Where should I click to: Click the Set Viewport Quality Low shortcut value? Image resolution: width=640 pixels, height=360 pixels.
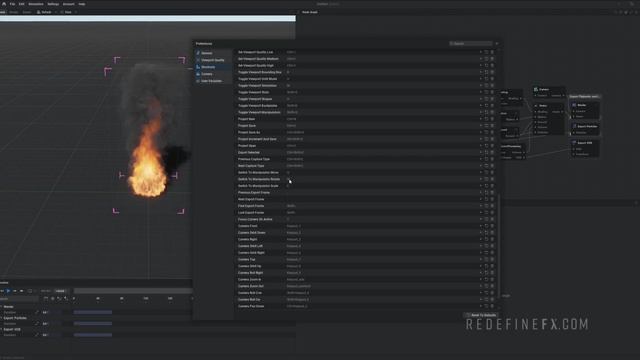291,52
